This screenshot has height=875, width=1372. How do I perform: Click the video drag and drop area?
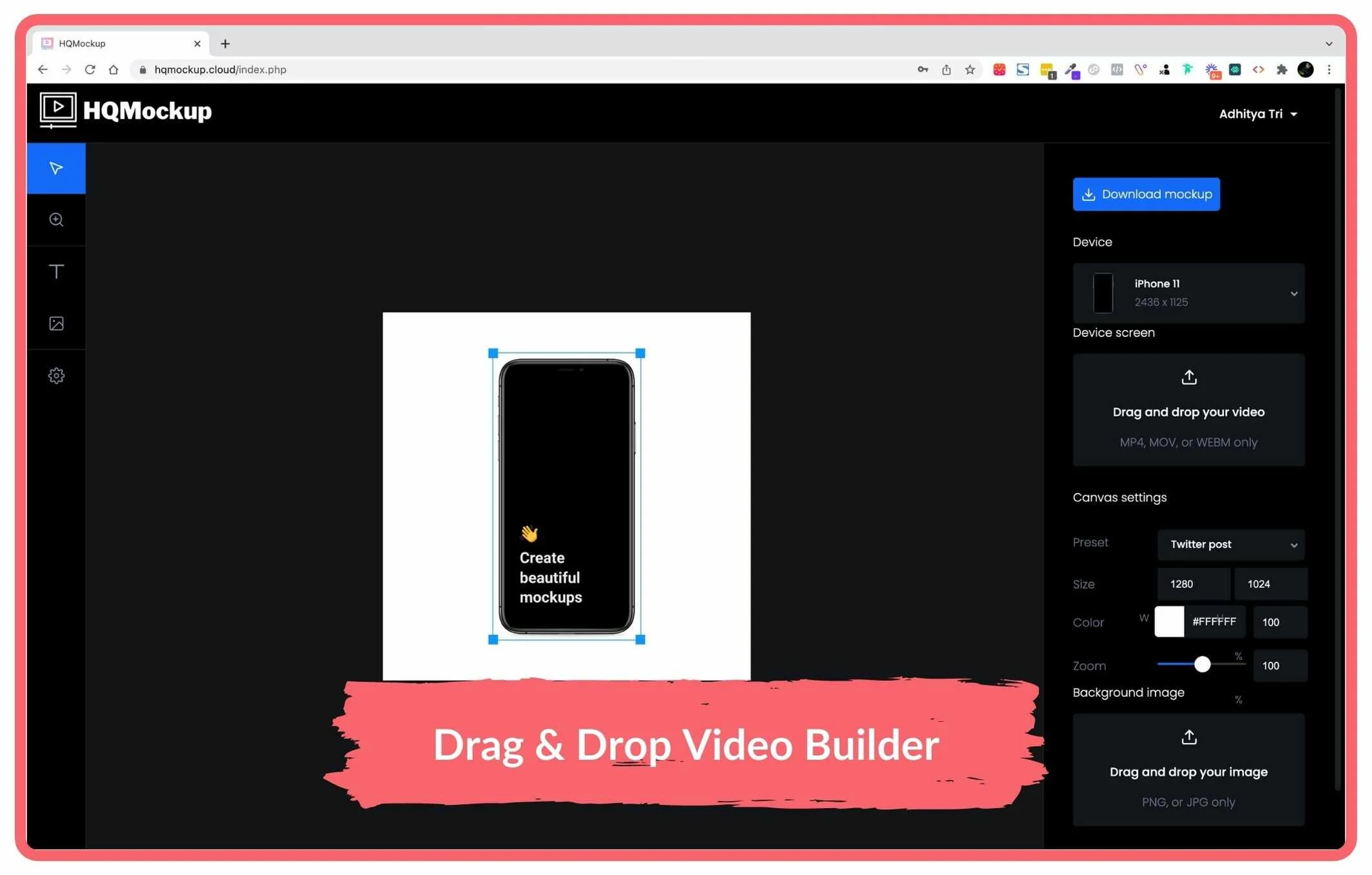point(1188,411)
